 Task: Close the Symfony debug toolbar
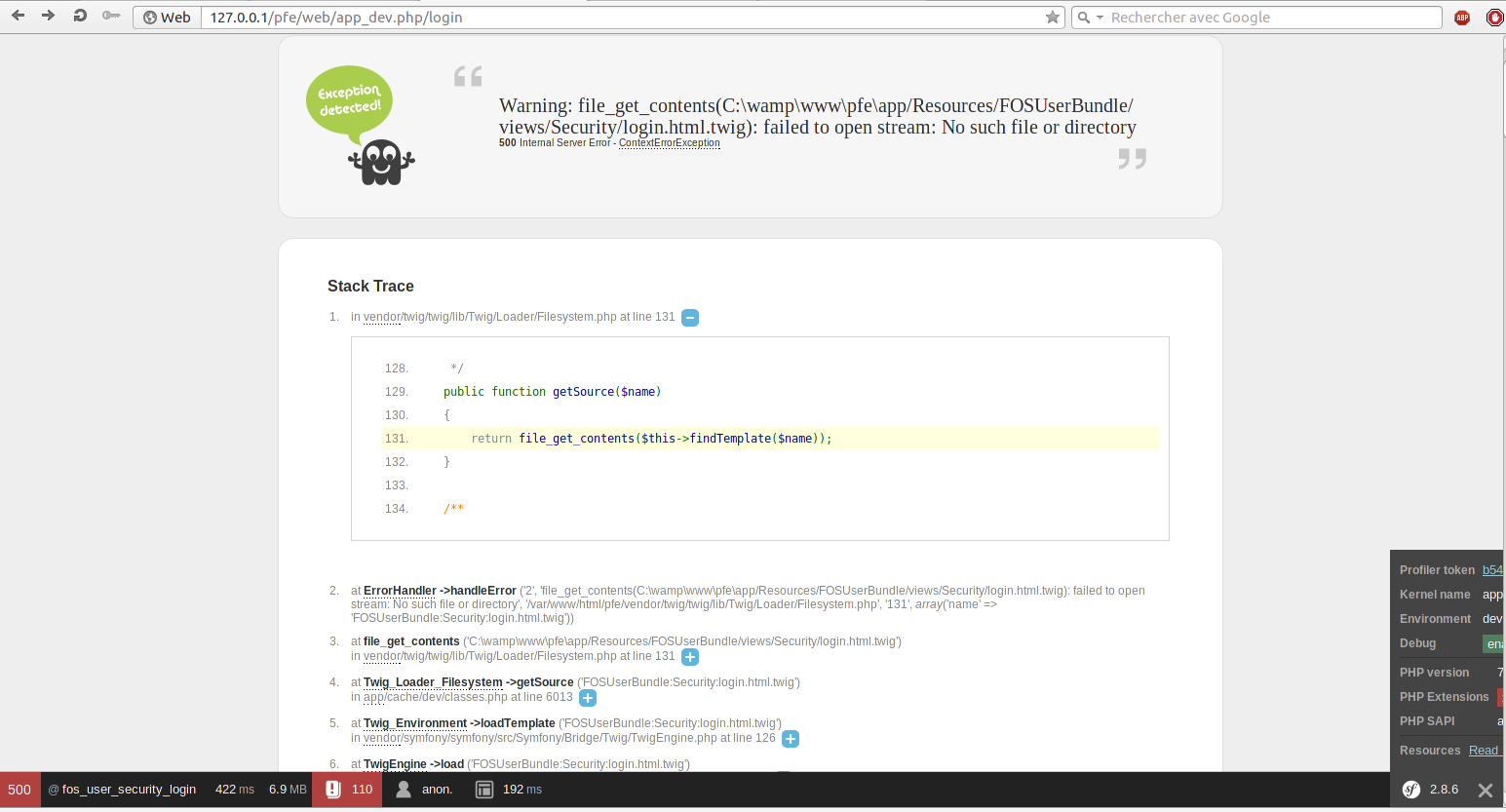[x=1485, y=791]
